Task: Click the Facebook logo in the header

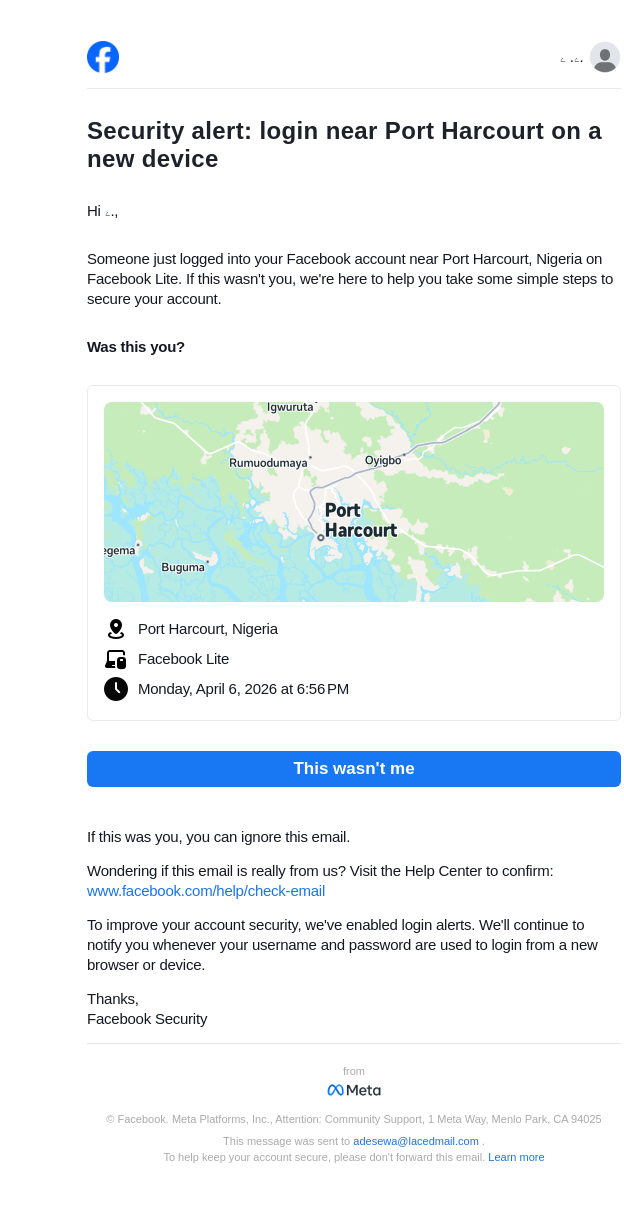Action: pos(103,57)
